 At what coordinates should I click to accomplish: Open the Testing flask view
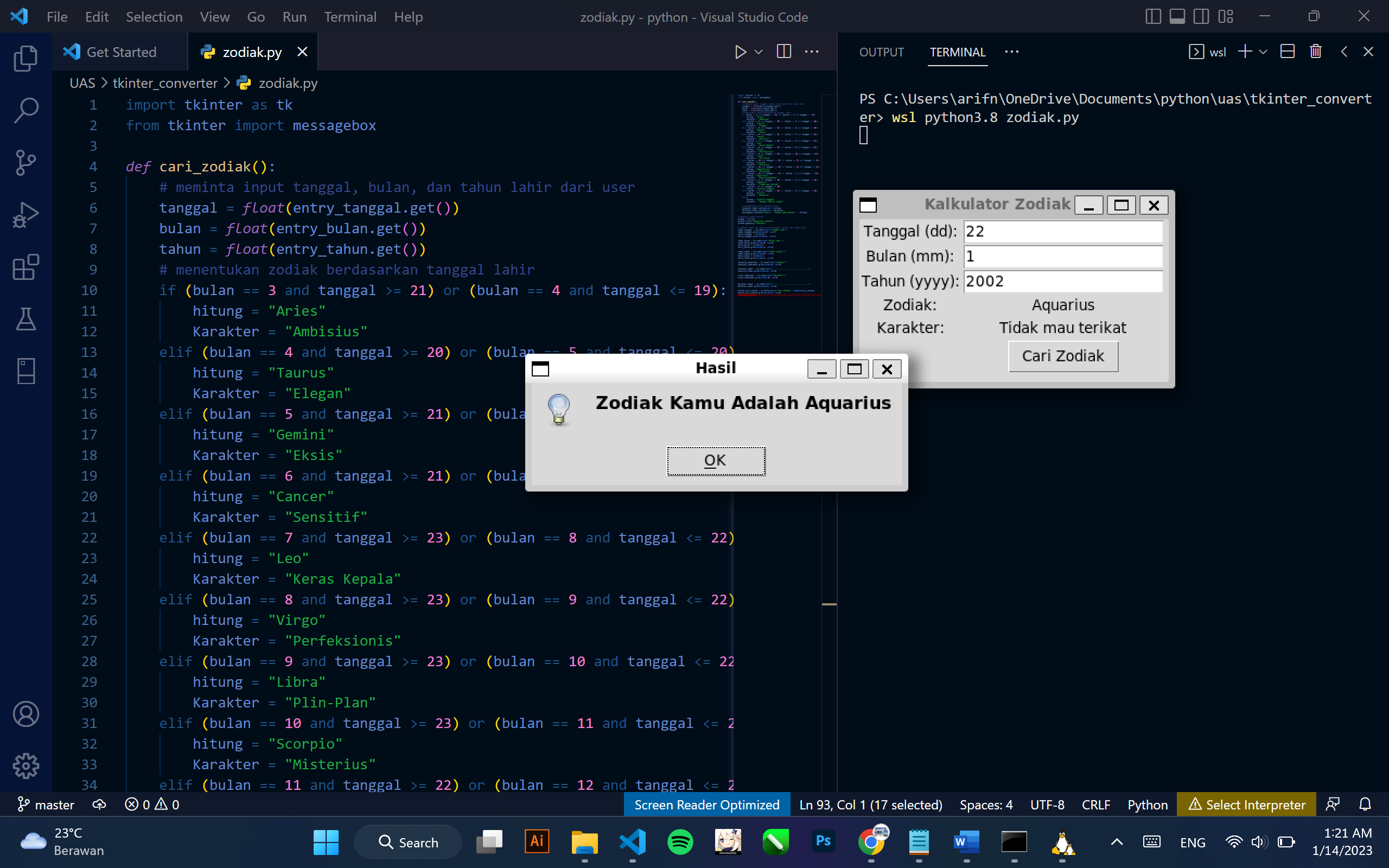[26, 319]
